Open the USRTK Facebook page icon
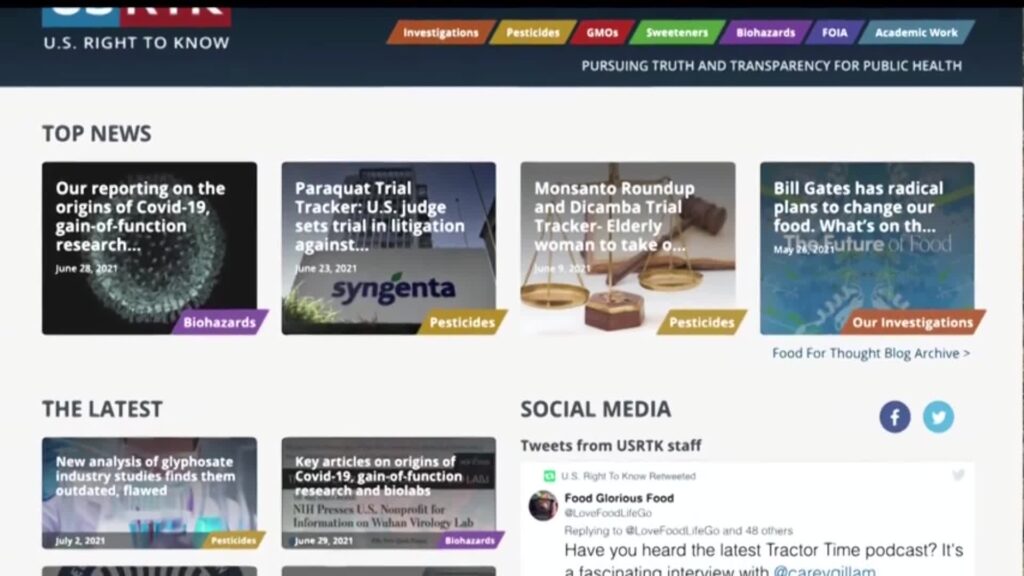This screenshot has height=576, width=1024. 895,417
